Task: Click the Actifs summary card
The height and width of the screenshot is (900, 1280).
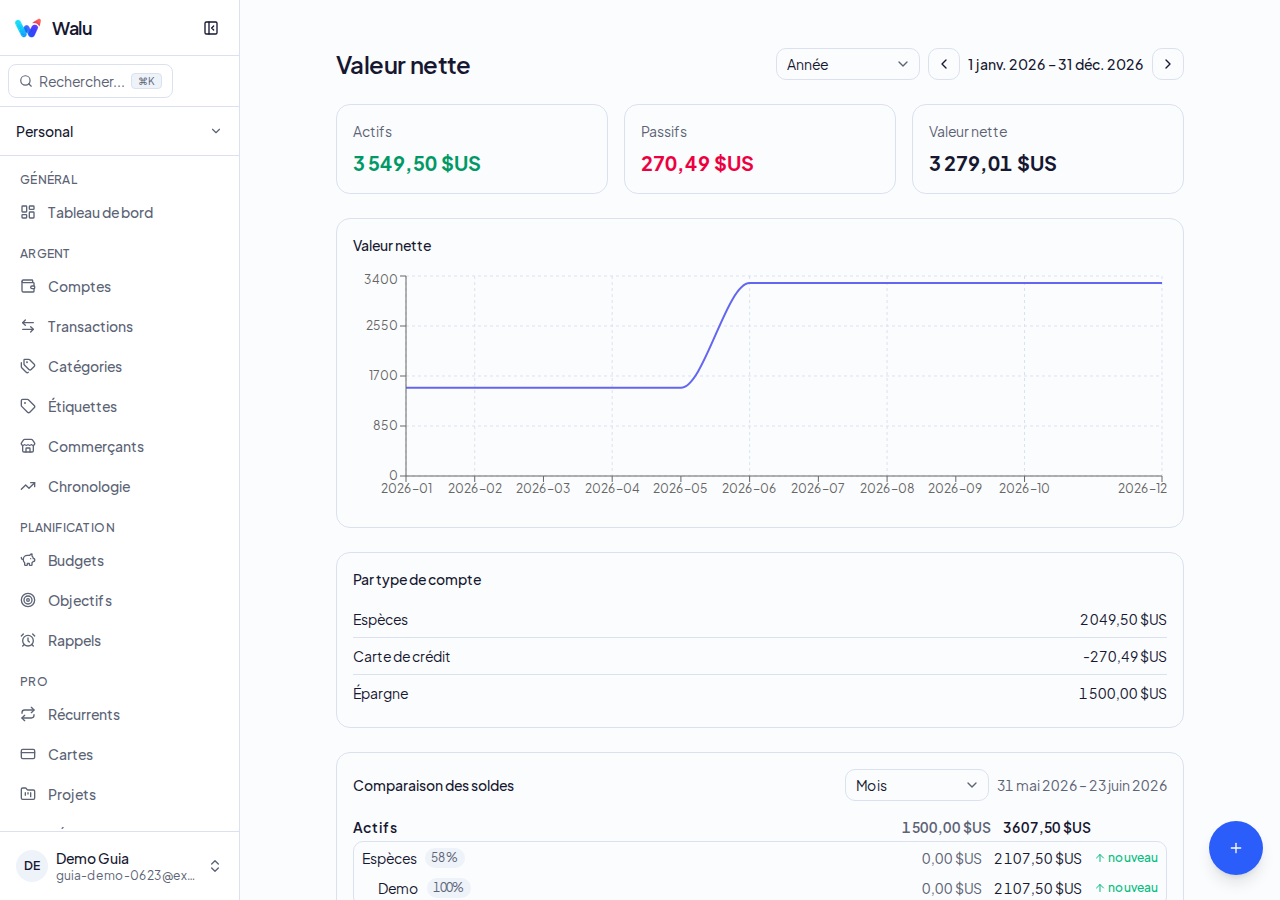Action: [x=472, y=149]
